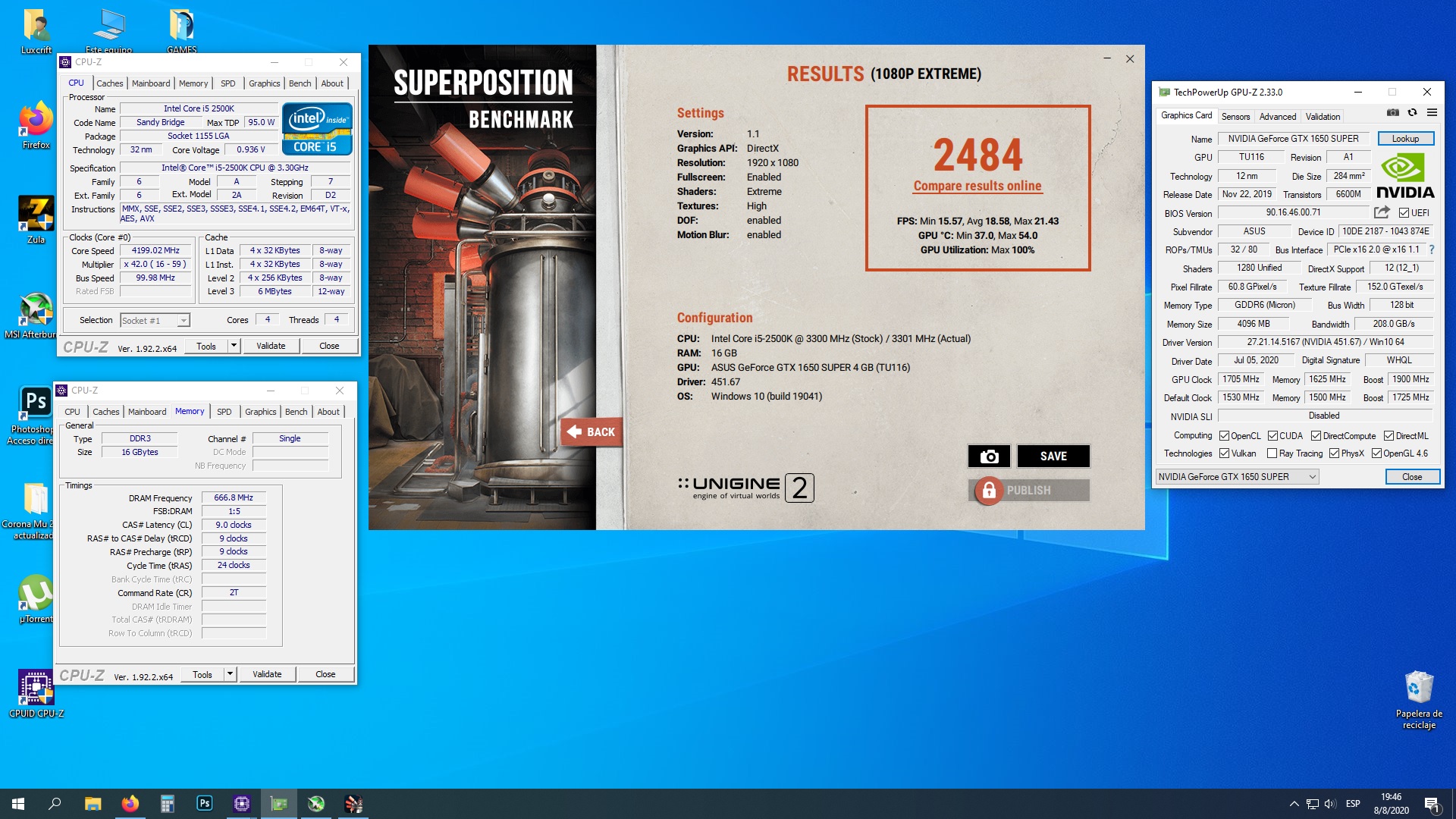Open the CPUID CPU-Z desktop shortcut
The width and height of the screenshot is (1456, 819).
pos(36,694)
